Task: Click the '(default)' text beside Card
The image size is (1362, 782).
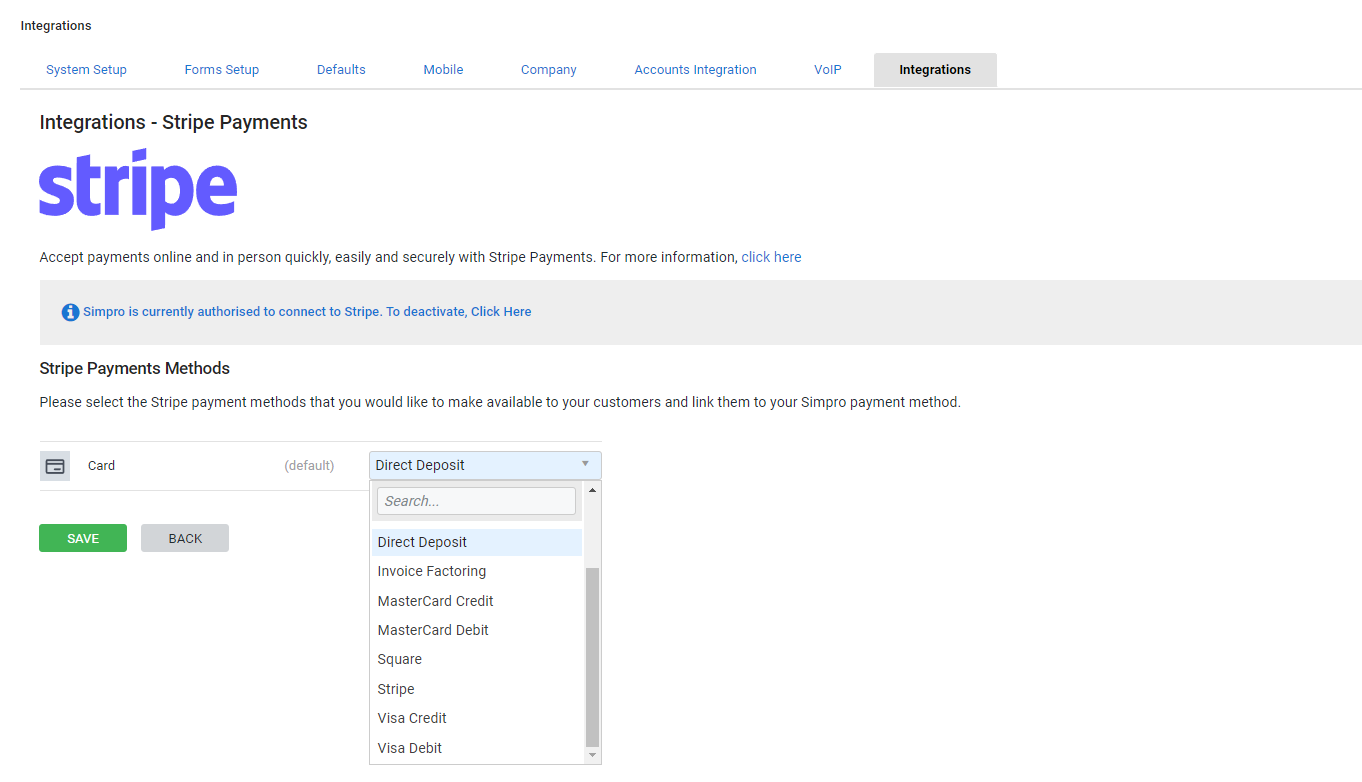Action: point(309,466)
